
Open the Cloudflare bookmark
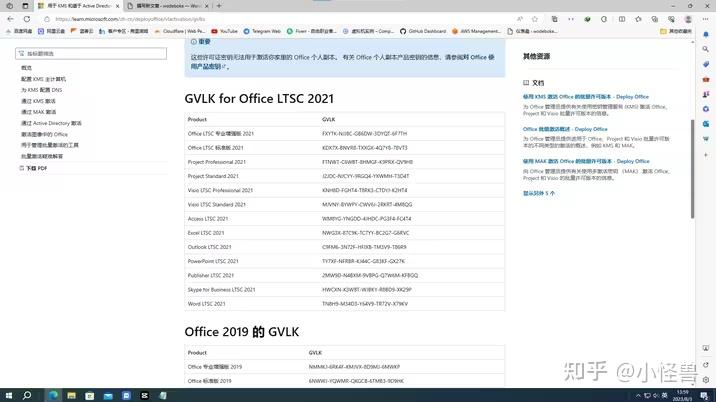(180, 31)
